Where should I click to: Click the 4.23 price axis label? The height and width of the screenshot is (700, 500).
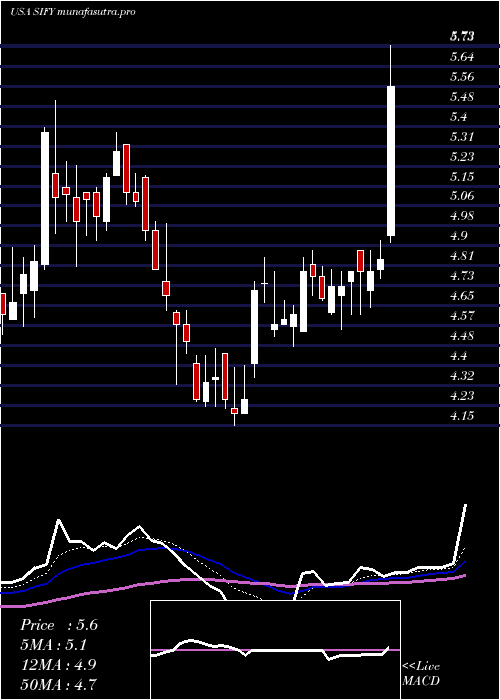click(462, 396)
